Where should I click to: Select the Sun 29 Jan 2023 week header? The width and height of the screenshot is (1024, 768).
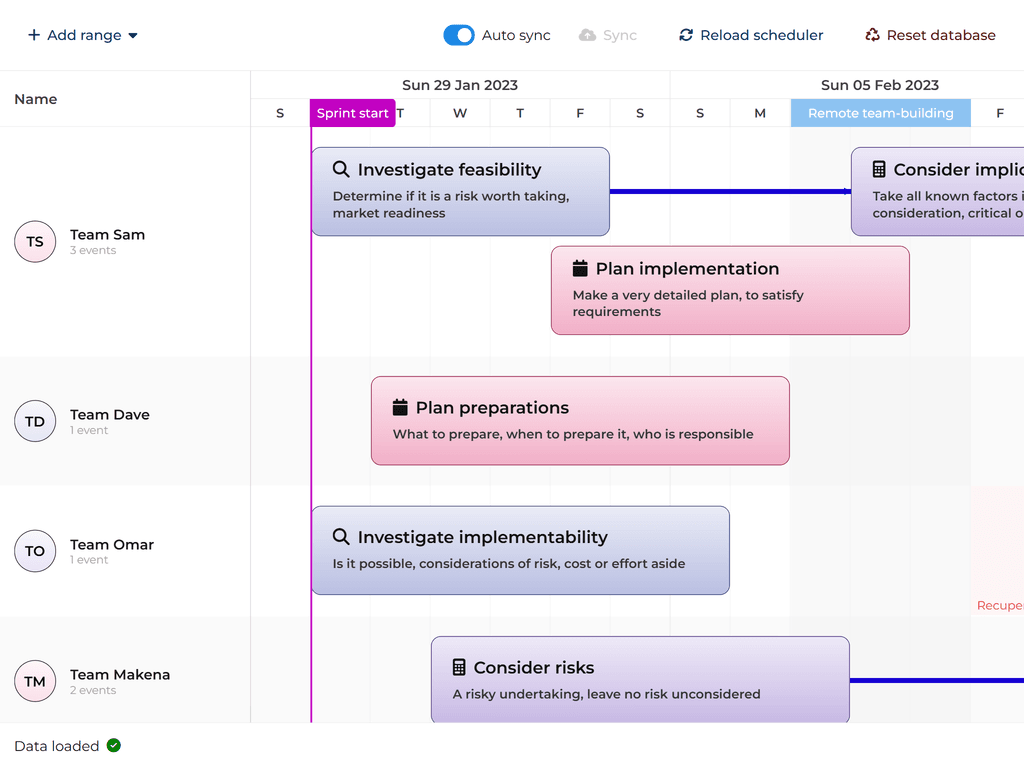[460, 85]
